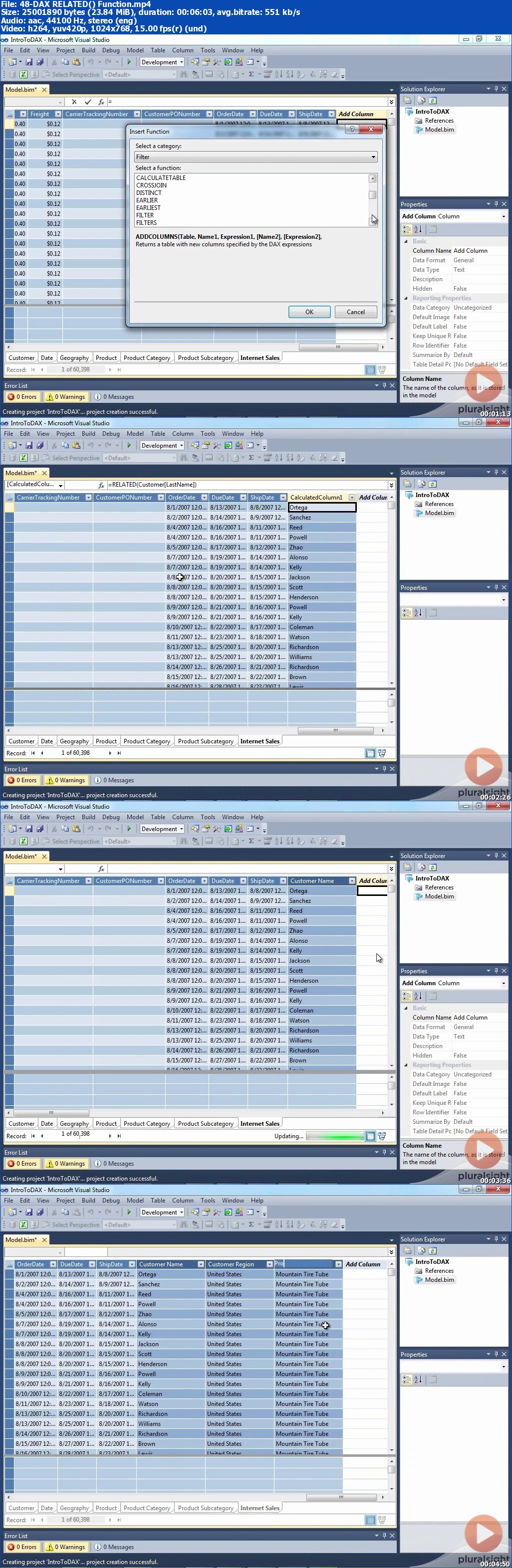Click the formula bar containing =RELATED(Customer[LastName])
The width and height of the screenshot is (512, 1568).
pos(248,485)
